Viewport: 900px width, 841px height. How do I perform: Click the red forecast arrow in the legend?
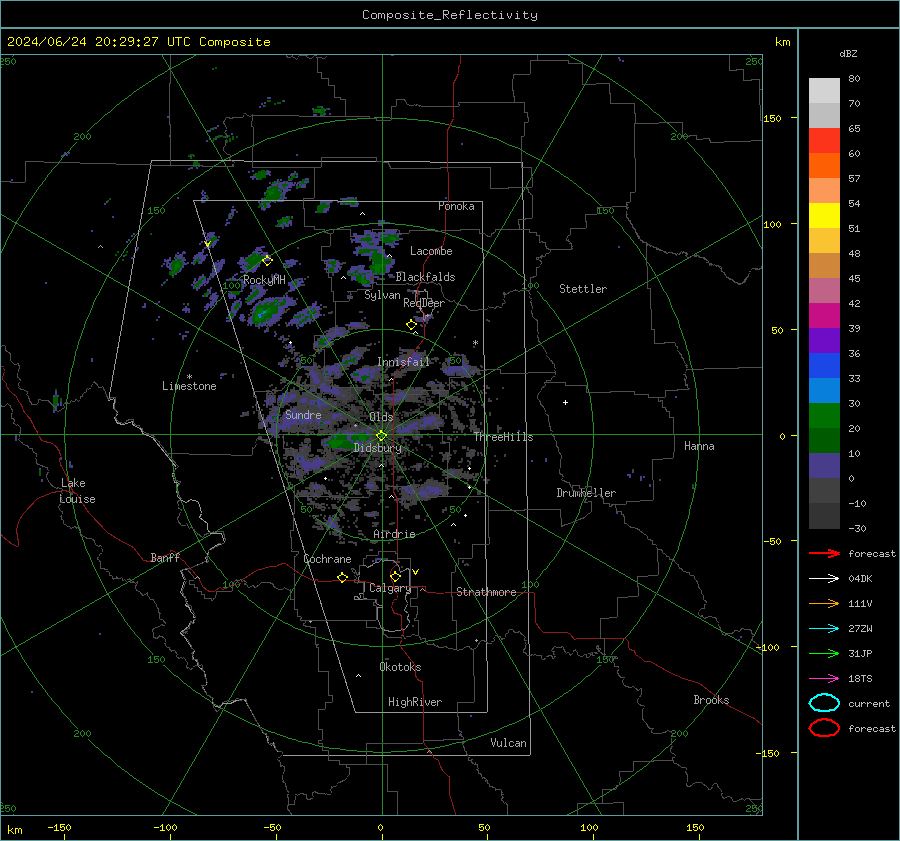click(x=824, y=553)
